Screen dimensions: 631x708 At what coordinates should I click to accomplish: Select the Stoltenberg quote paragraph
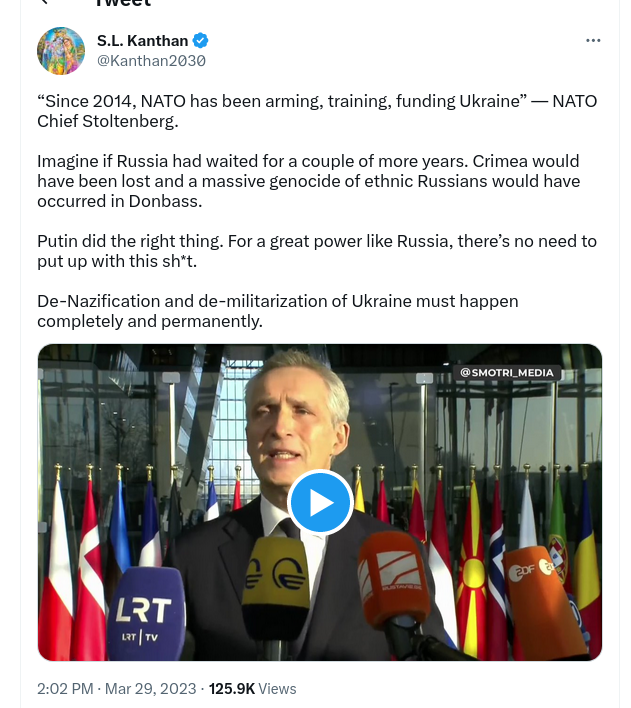(x=317, y=111)
